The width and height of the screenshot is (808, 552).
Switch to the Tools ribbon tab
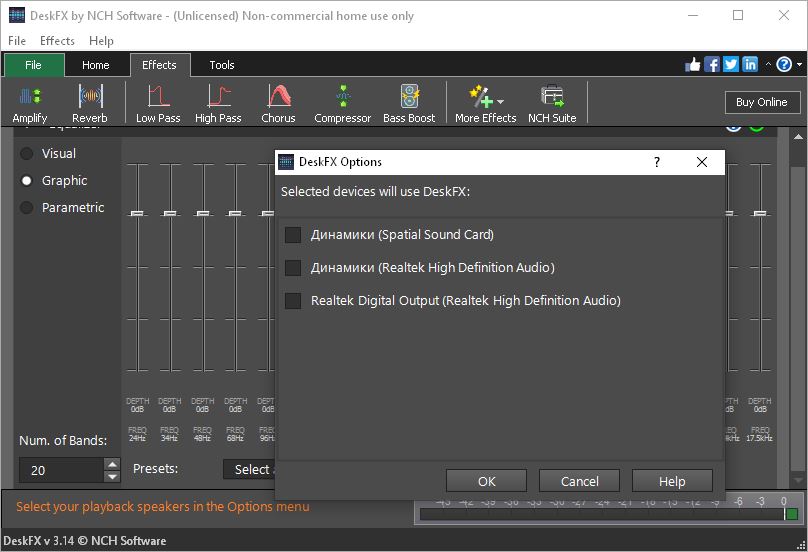222,65
